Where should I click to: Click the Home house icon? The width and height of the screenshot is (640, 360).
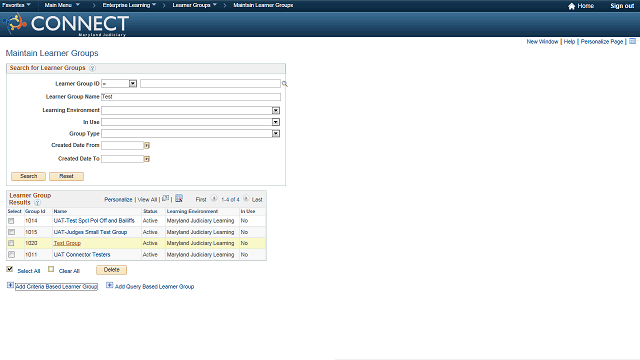coord(571,6)
